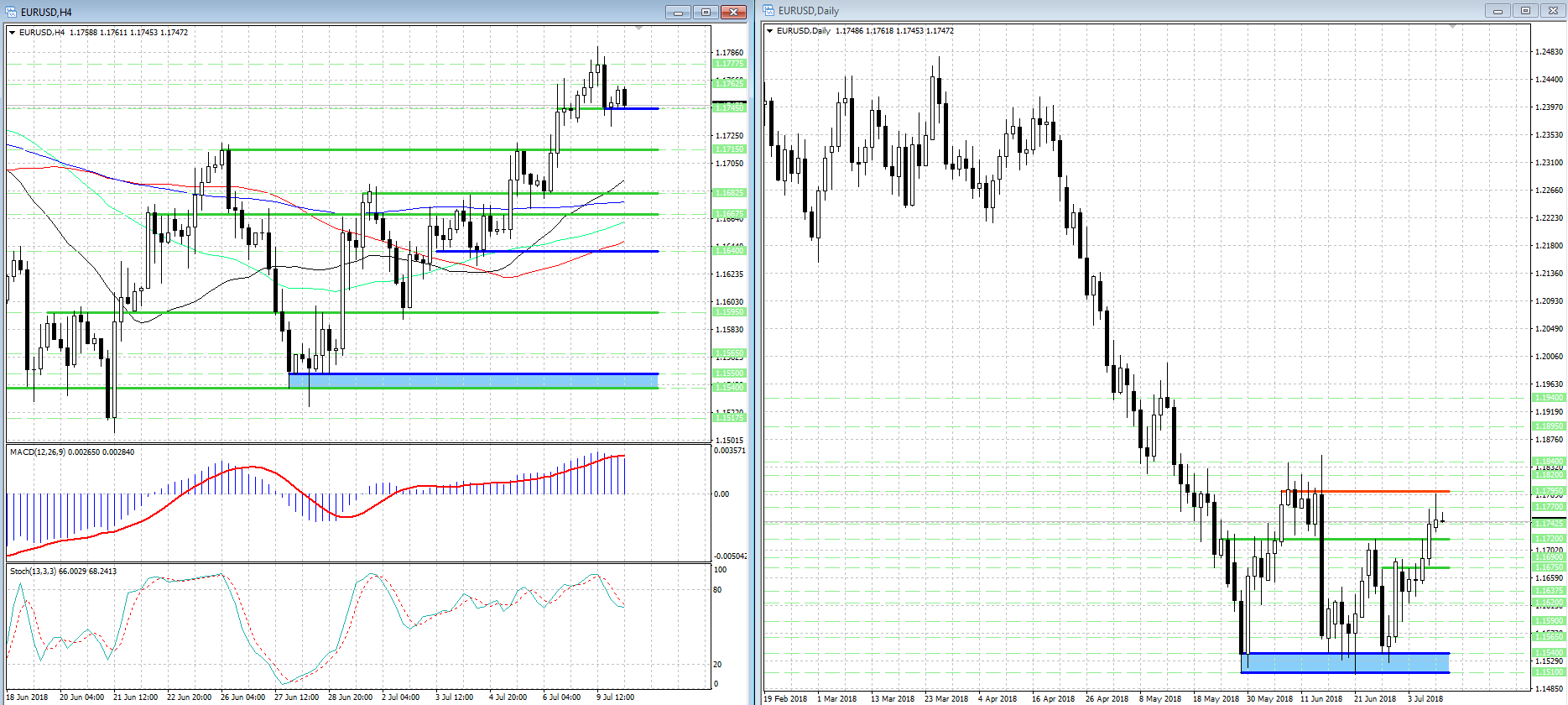The image size is (1568, 705).
Task: Maximize the EURUSD,H4 chart window
Action: (x=706, y=12)
